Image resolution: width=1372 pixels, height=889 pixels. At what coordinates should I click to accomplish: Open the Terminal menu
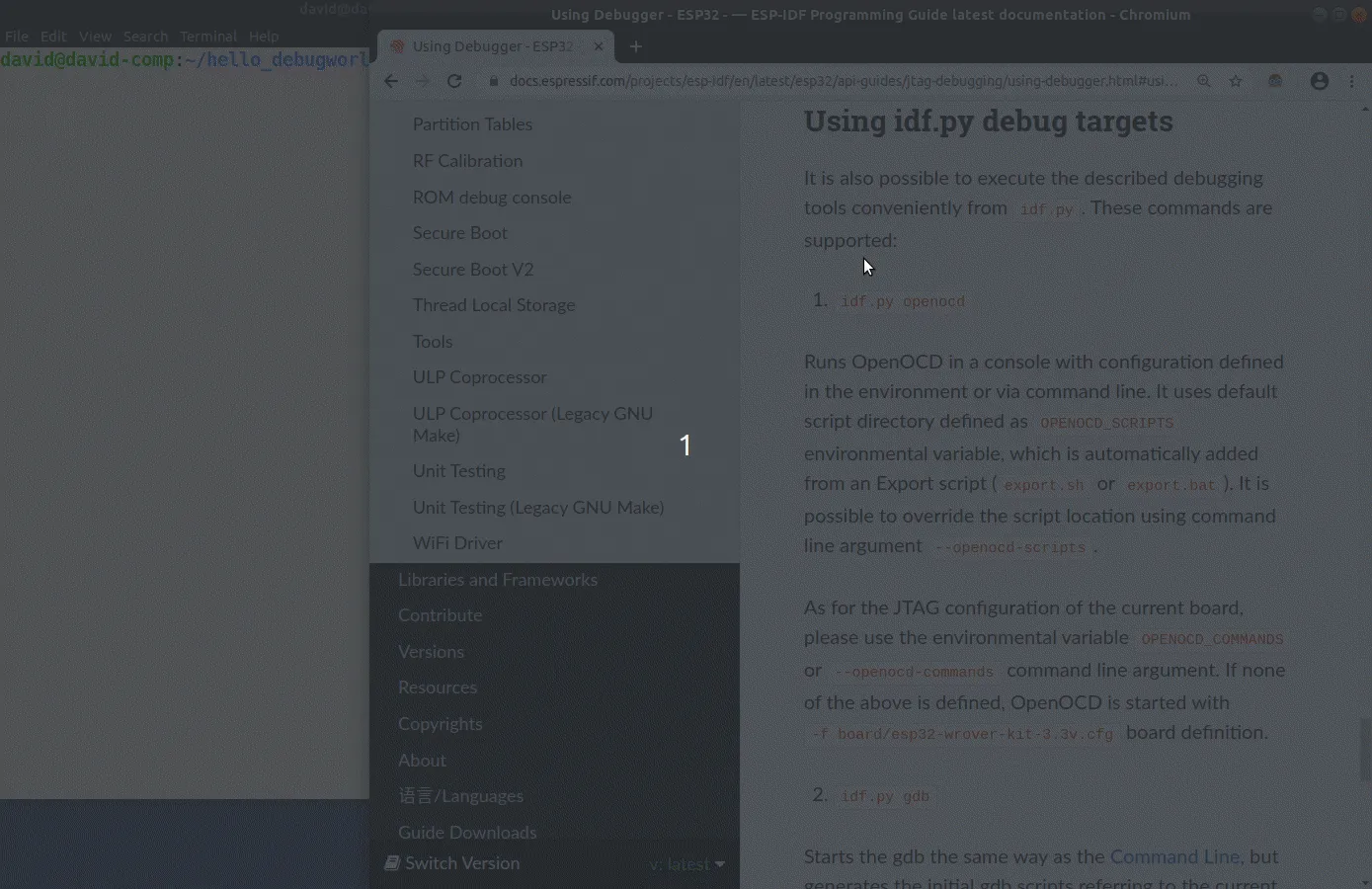pyautogui.click(x=207, y=37)
